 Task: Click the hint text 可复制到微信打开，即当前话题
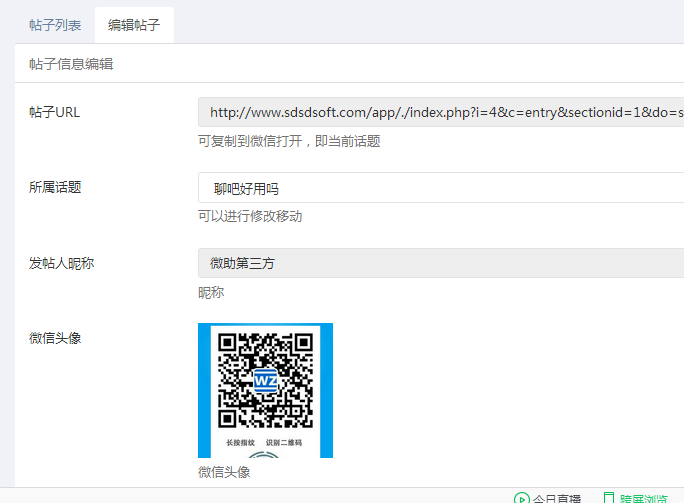(289, 141)
